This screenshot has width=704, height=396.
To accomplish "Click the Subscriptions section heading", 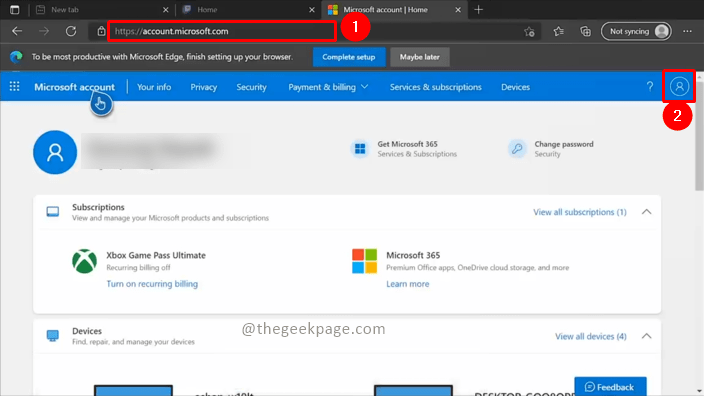I will tap(98, 207).
